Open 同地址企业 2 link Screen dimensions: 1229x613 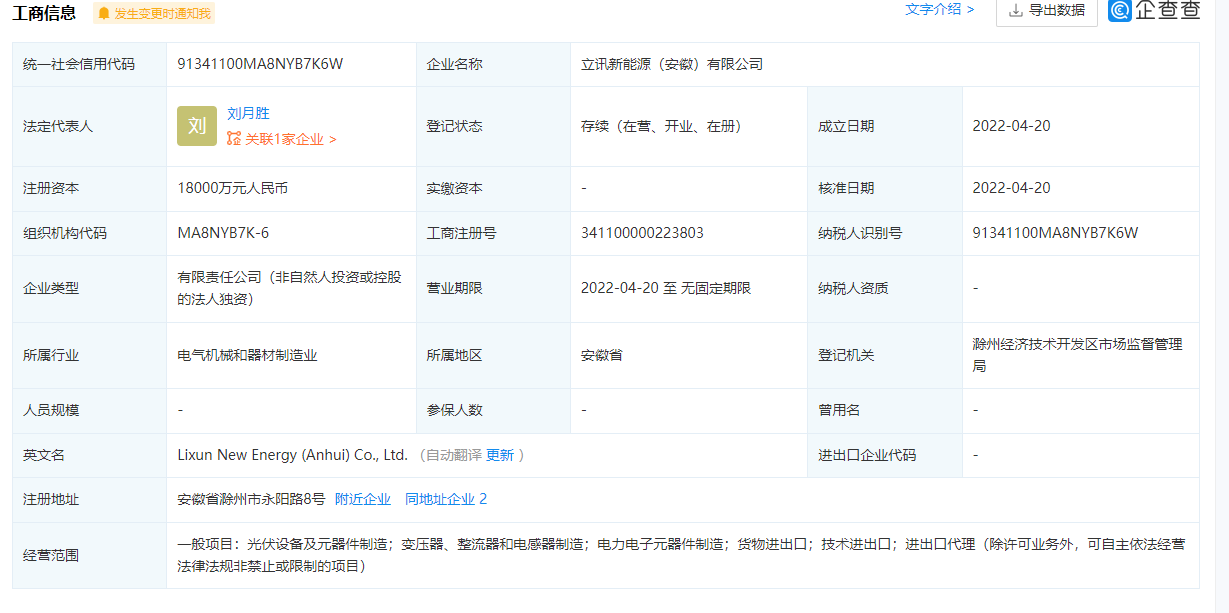[x=446, y=499]
